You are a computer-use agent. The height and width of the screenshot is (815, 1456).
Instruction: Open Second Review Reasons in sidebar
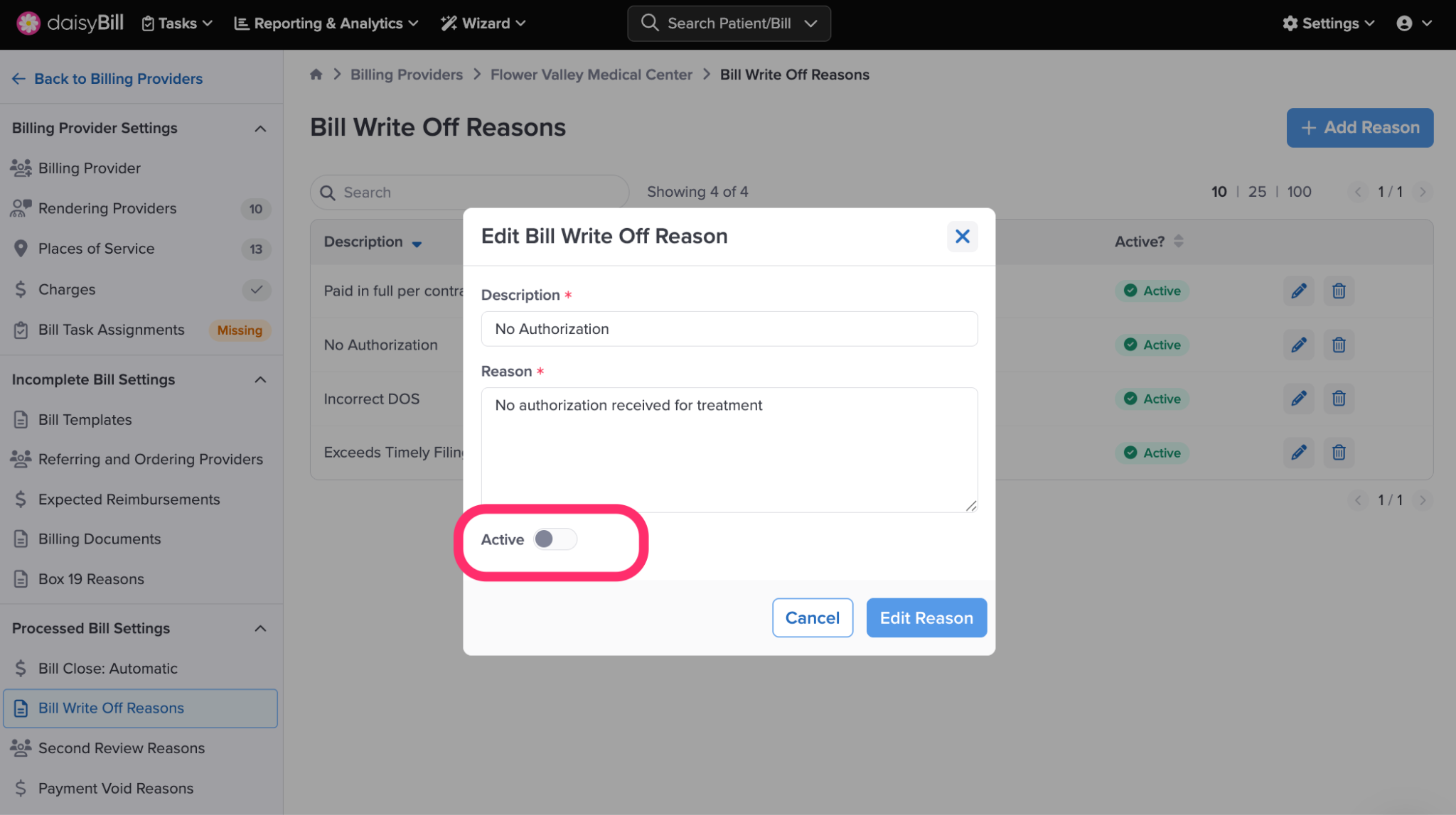tap(122, 748)
